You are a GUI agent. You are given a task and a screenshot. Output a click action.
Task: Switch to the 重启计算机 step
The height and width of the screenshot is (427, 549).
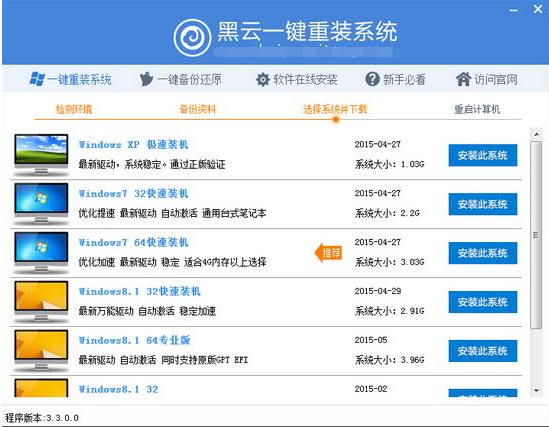pyautogui.click(x=477, y=109)
